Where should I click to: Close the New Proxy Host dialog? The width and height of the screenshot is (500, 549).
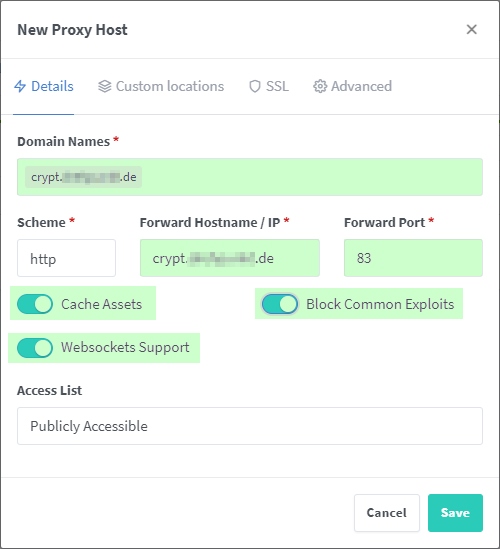coord(472,29)
